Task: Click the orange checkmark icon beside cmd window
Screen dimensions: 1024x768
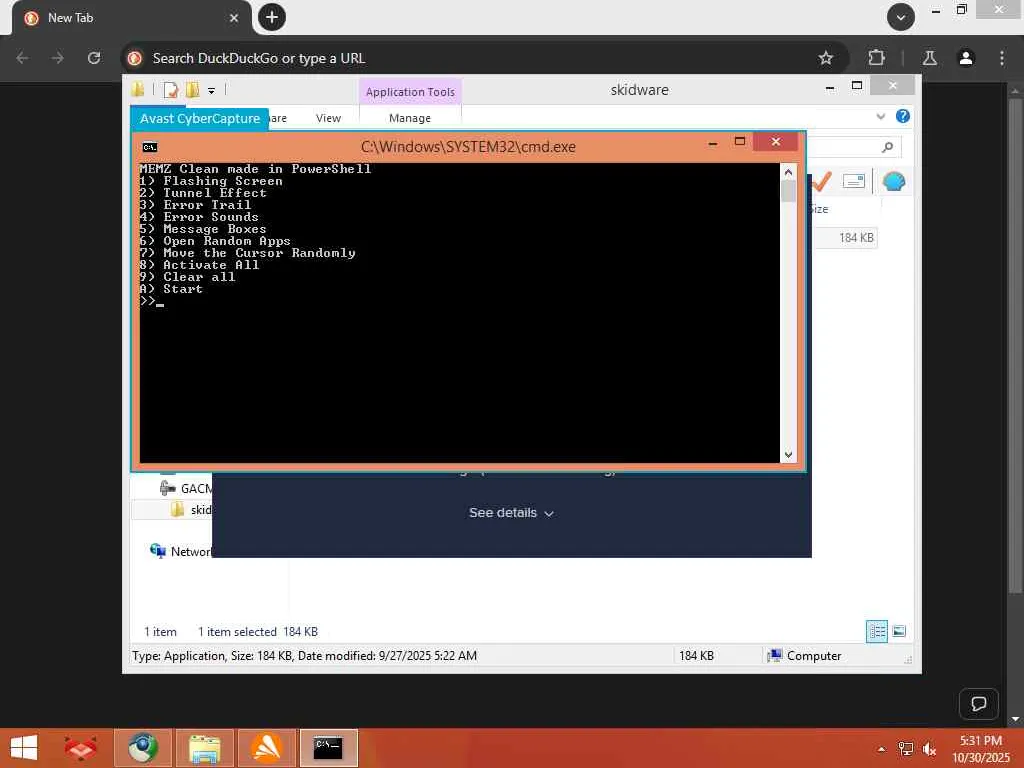Action: point(821,182)
